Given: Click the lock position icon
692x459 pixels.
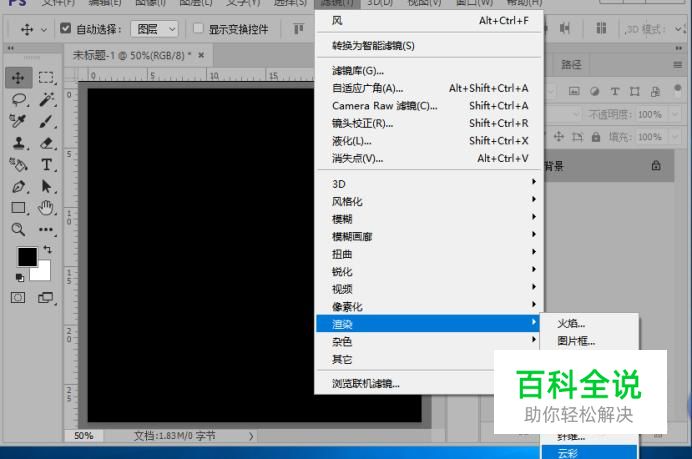Looking at the screenshot, I should pos(559,136).
